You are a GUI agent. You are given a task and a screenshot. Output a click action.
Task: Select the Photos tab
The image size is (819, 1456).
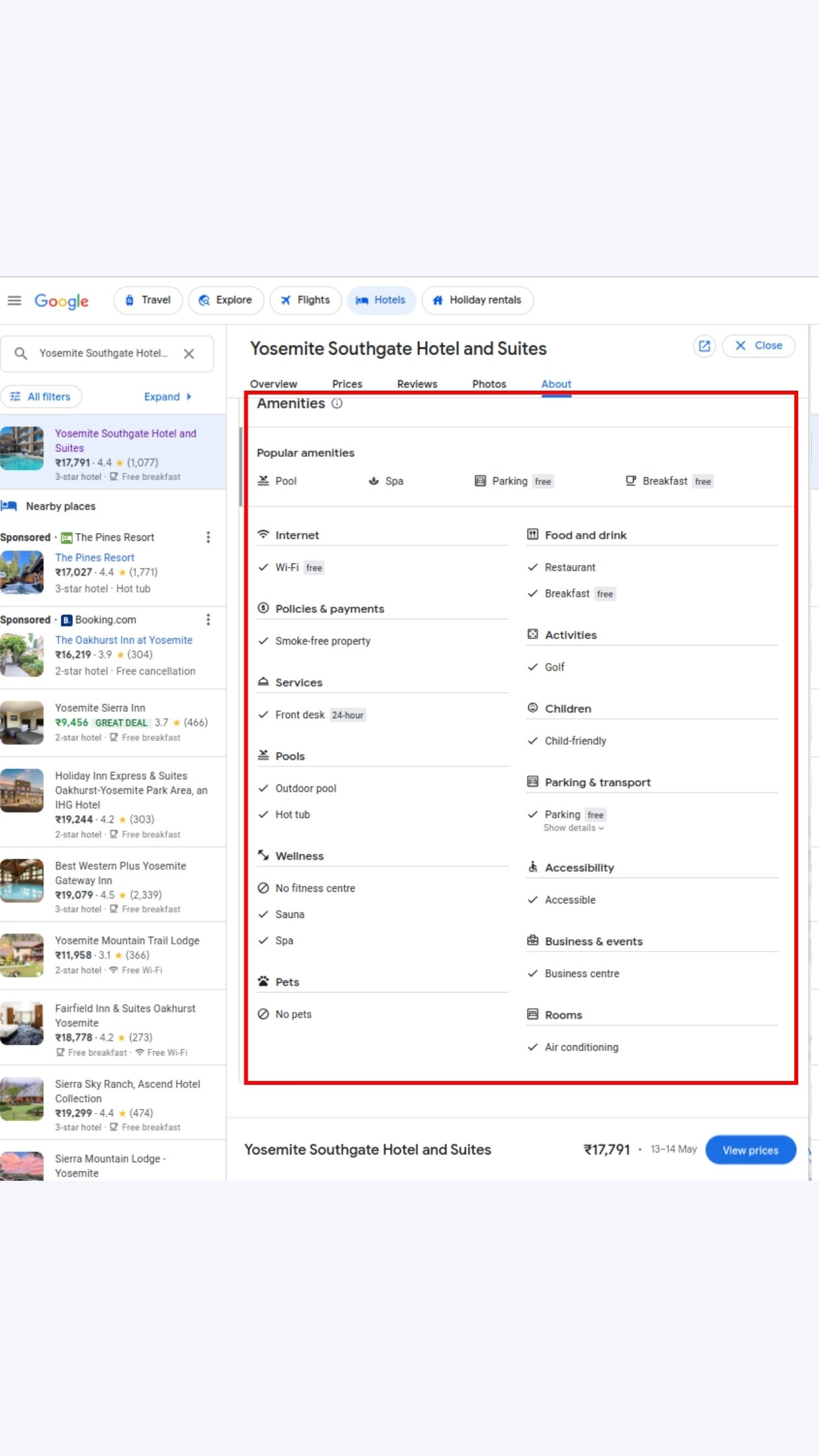pos(489,384)
